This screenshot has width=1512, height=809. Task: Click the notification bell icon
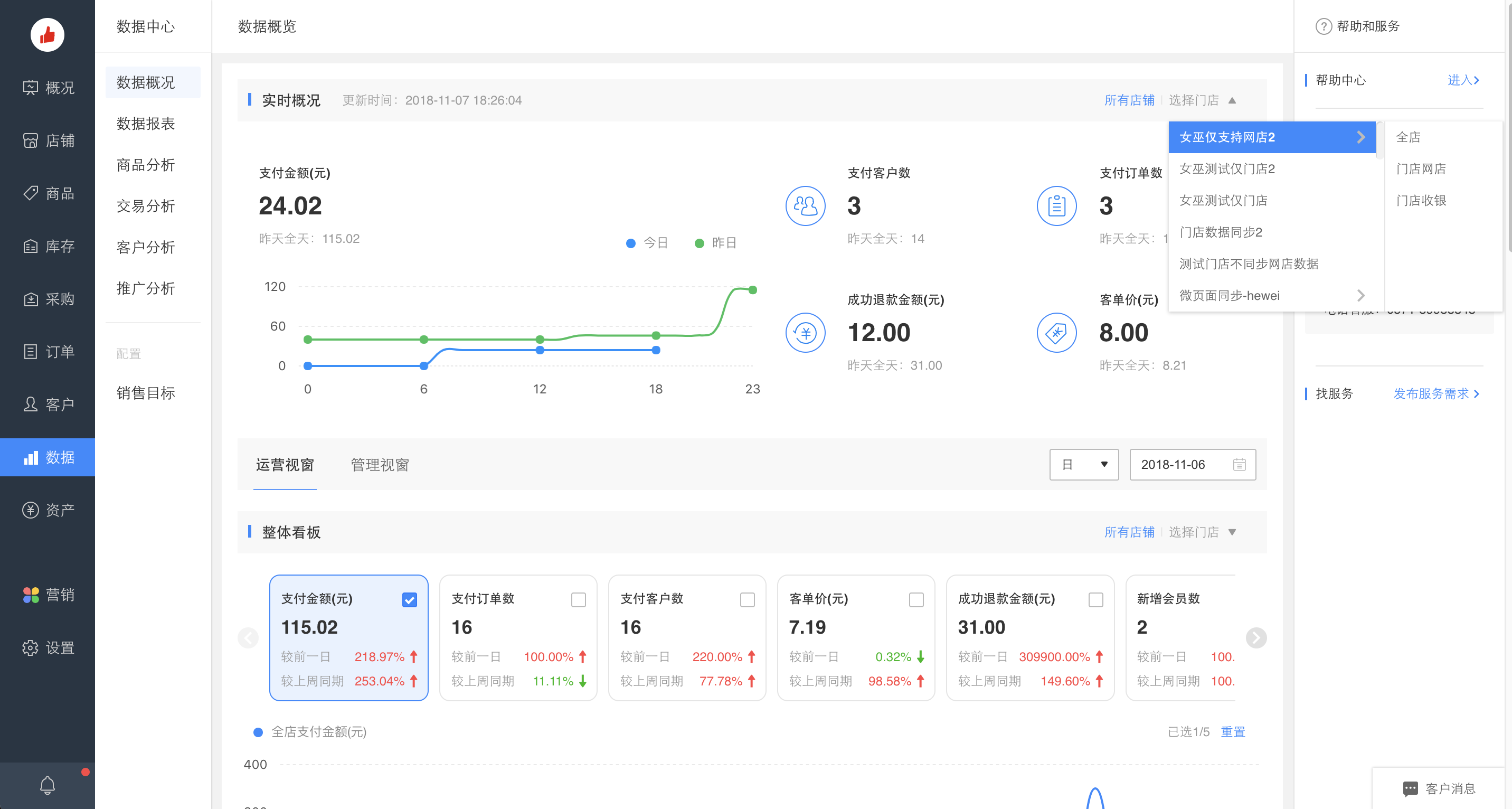tap(48, 786)
